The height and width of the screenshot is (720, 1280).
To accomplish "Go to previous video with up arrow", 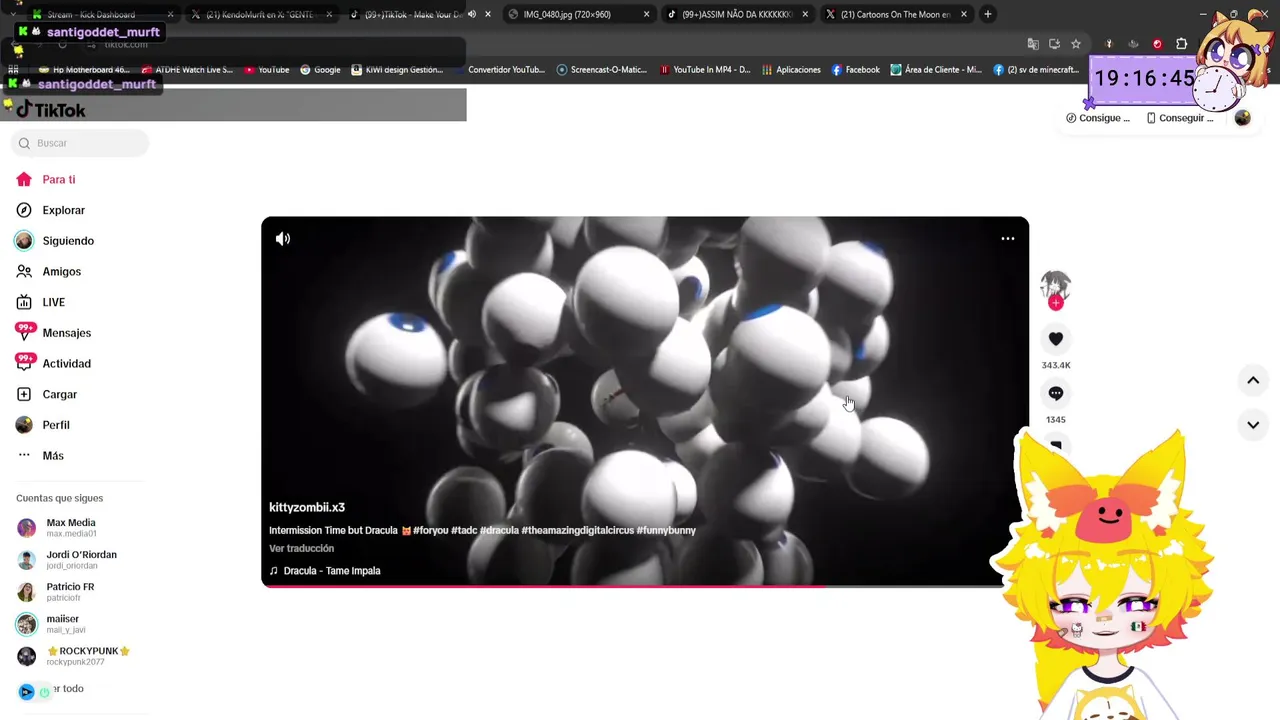I will (1253, 380).
